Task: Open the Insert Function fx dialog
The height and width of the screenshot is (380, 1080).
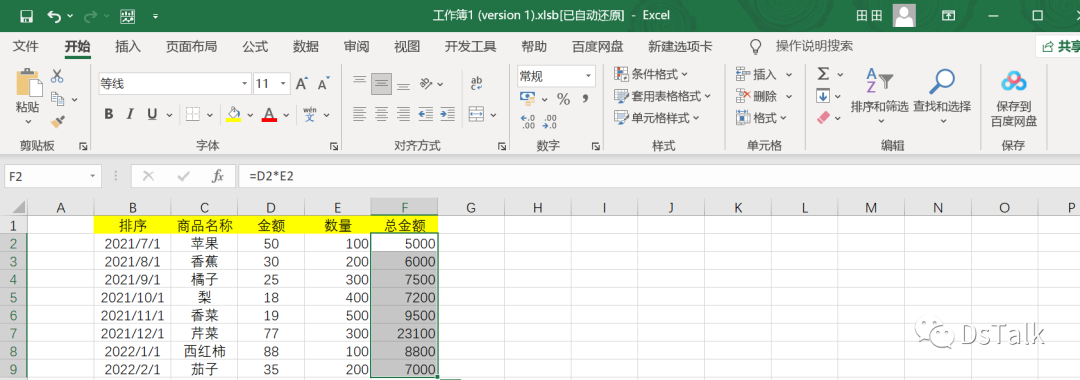Action: click(x=218, y=176)
